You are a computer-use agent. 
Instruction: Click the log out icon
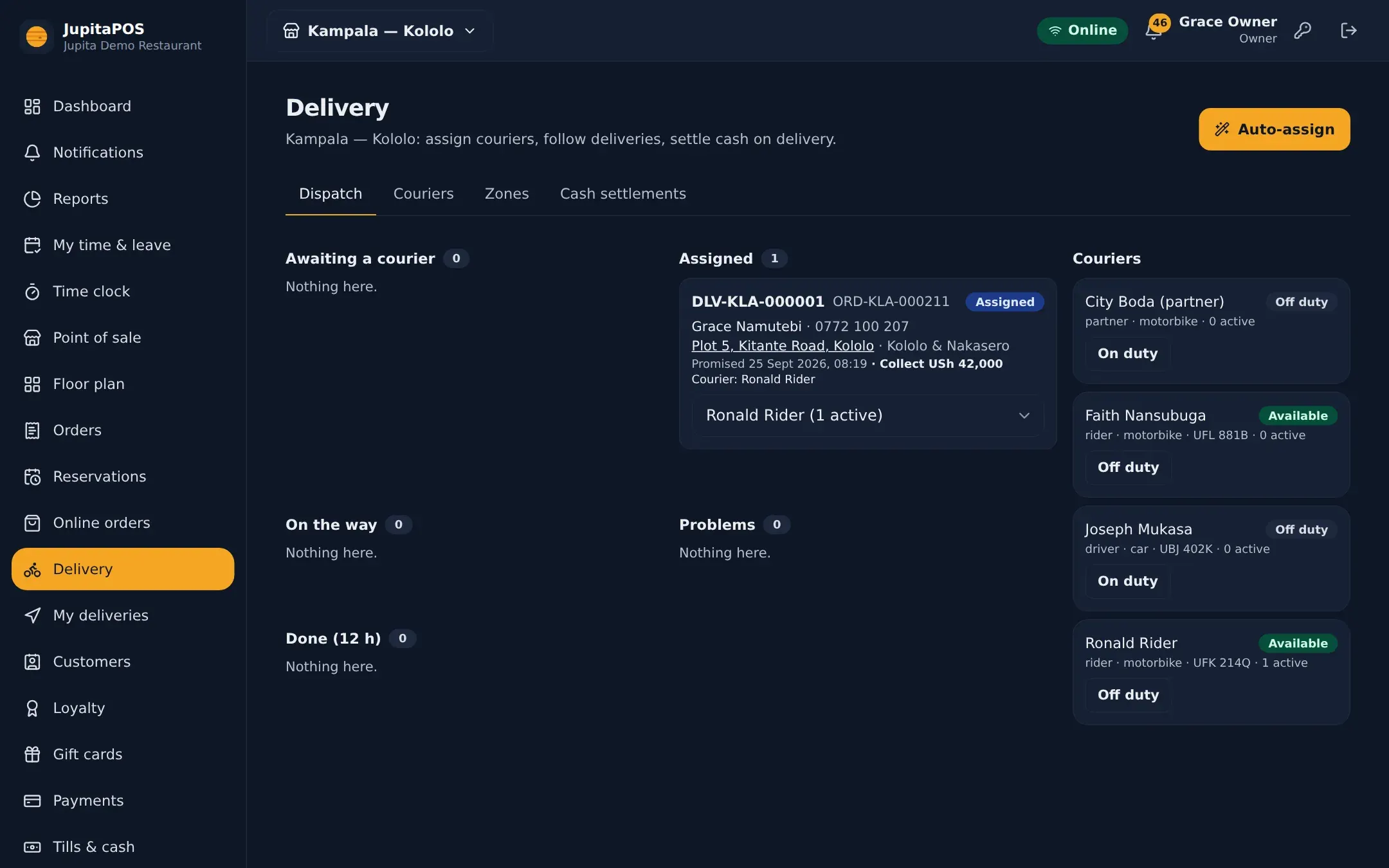[x=1348, y=30]
